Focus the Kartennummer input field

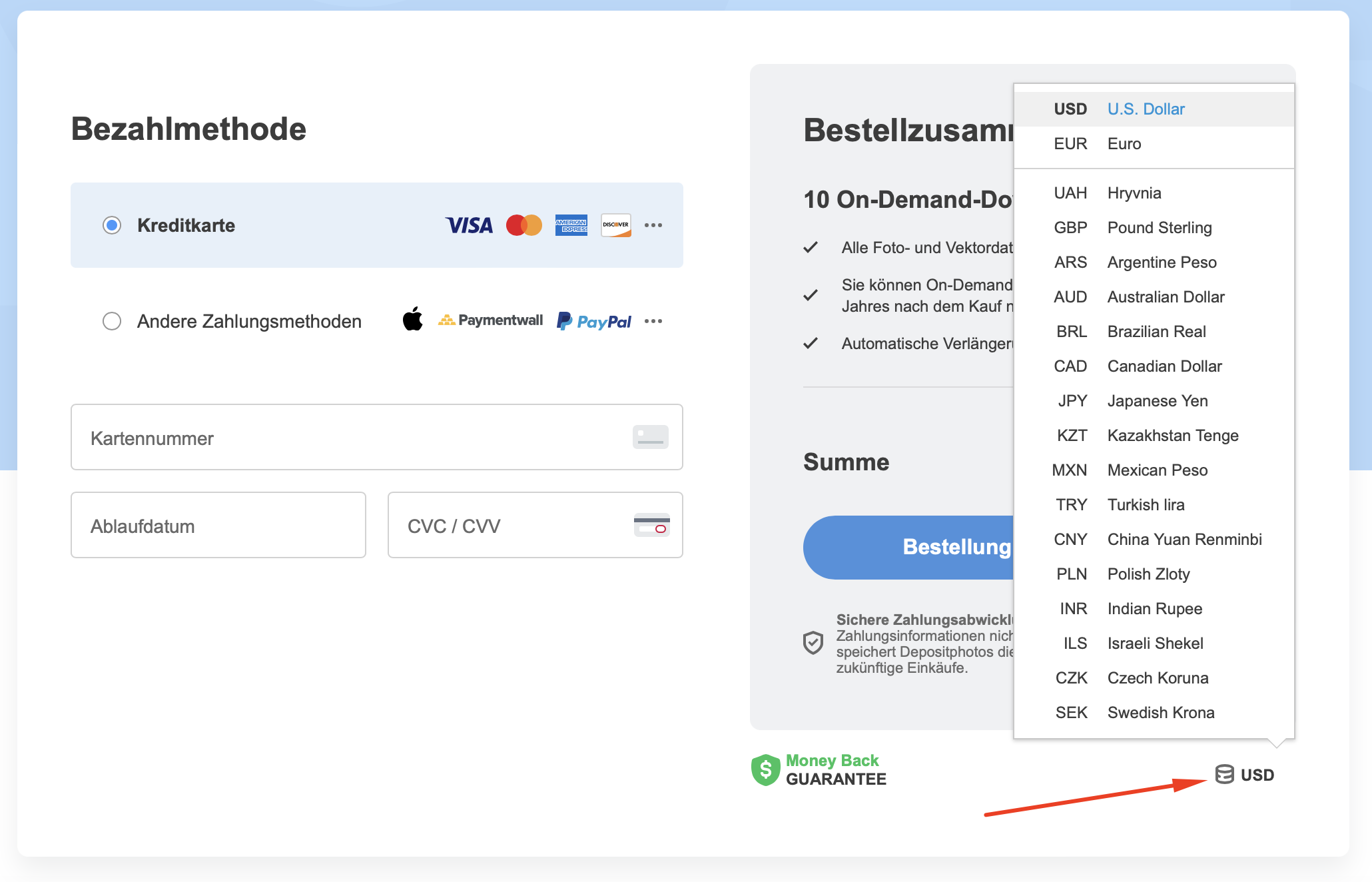(377, 437)
